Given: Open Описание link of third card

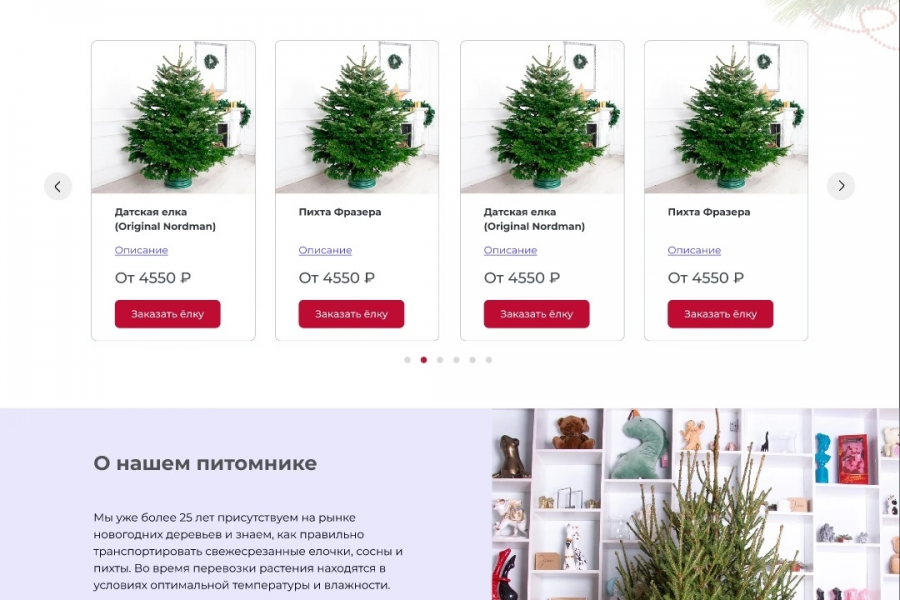Looking at the screenshot, I should [510, 250].
